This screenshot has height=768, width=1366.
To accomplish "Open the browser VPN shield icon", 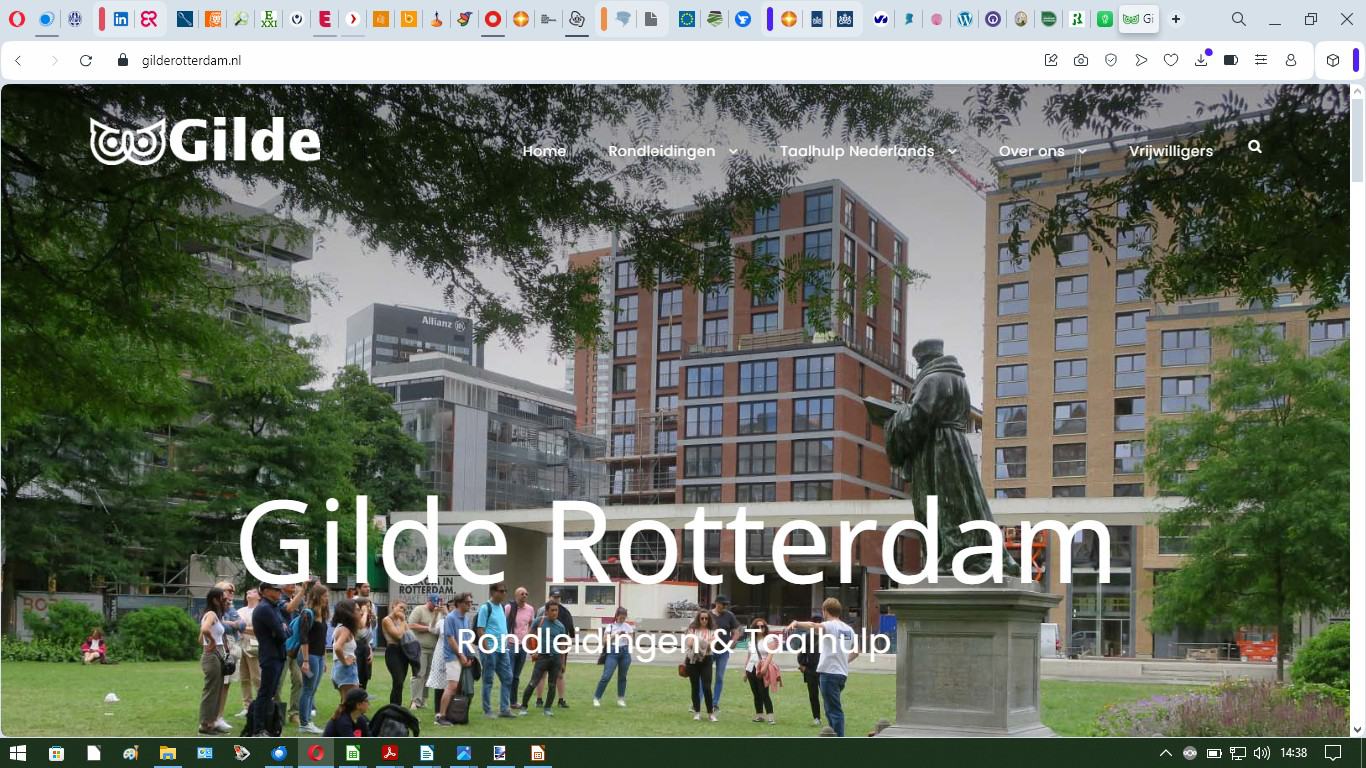I will [x=1111, y=60].
